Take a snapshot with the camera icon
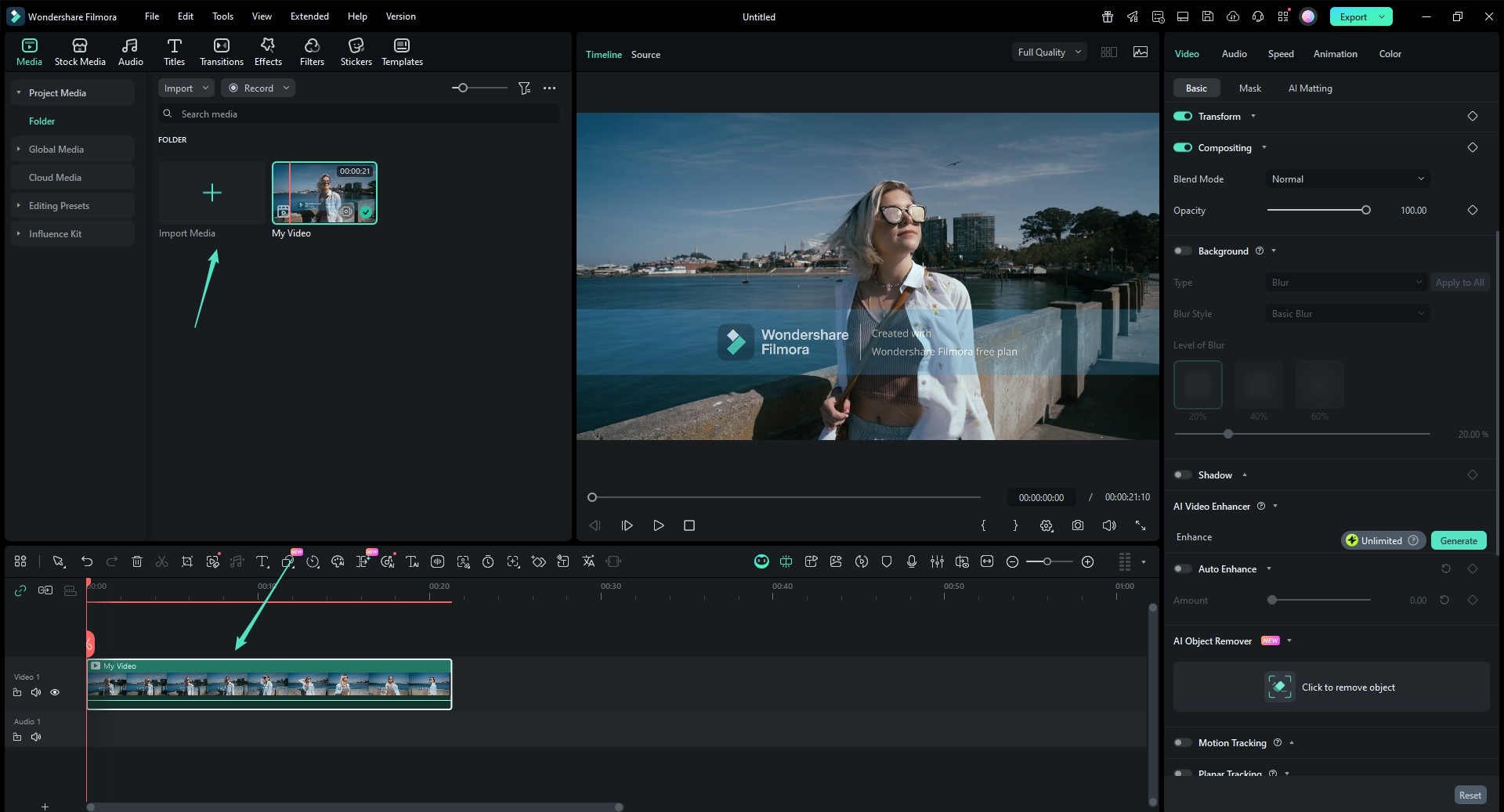1504x812 pixels. [1078, 525]
